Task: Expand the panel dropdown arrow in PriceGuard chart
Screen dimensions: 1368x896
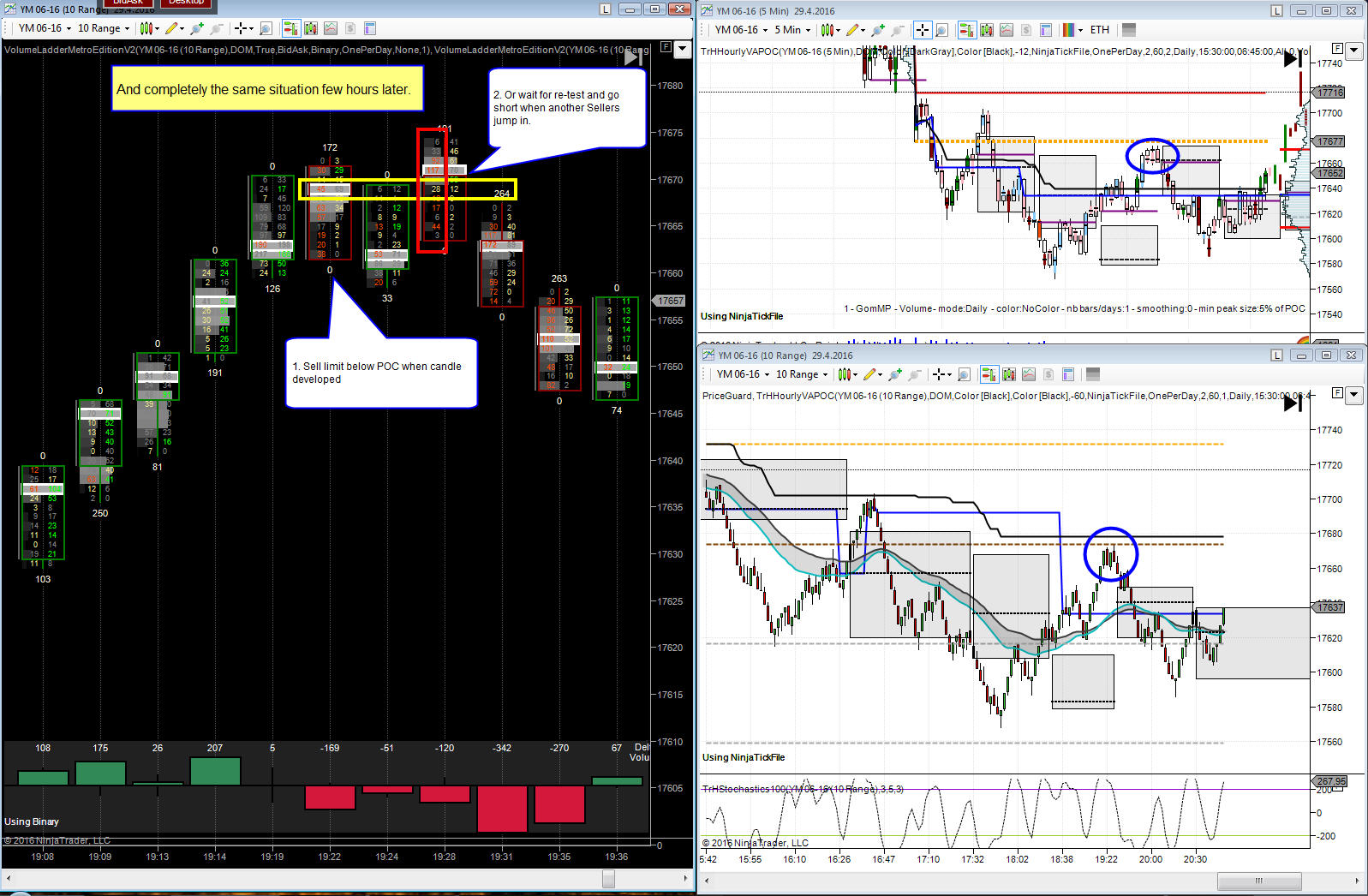Action: (x=1354, y=395)
